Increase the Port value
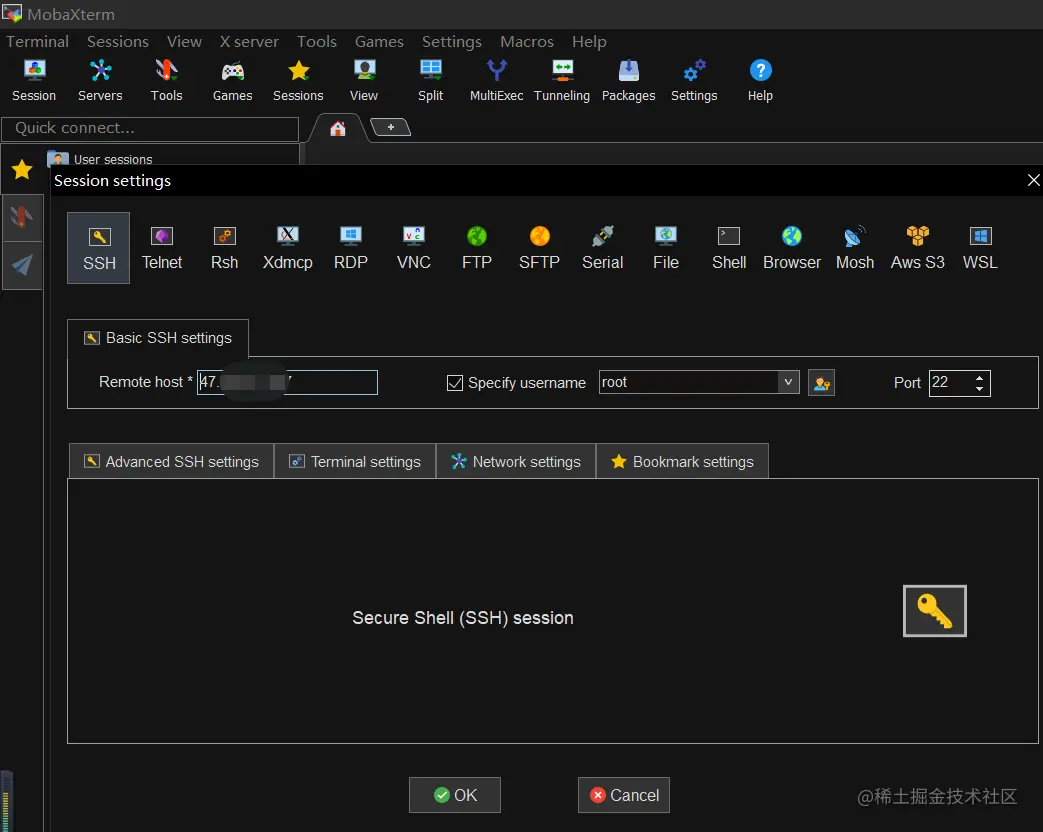This screenshot has height=832, width=1043. tap(979, 378)
